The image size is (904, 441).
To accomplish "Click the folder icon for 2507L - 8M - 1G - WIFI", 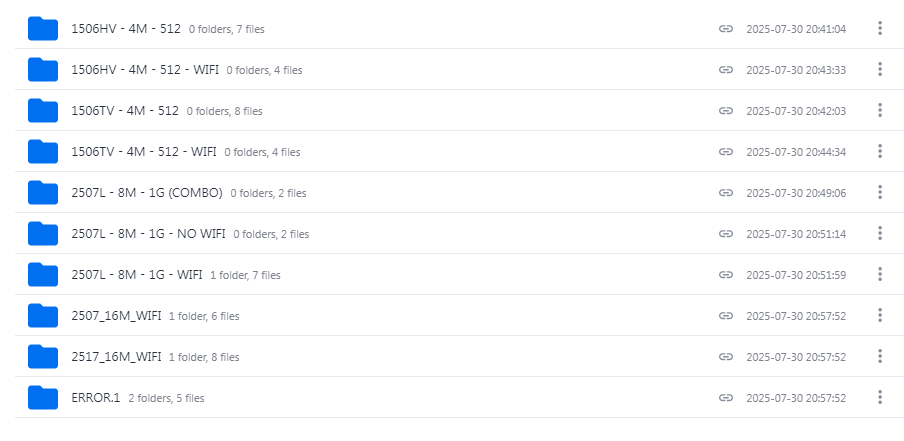I will tap(43, 274).
